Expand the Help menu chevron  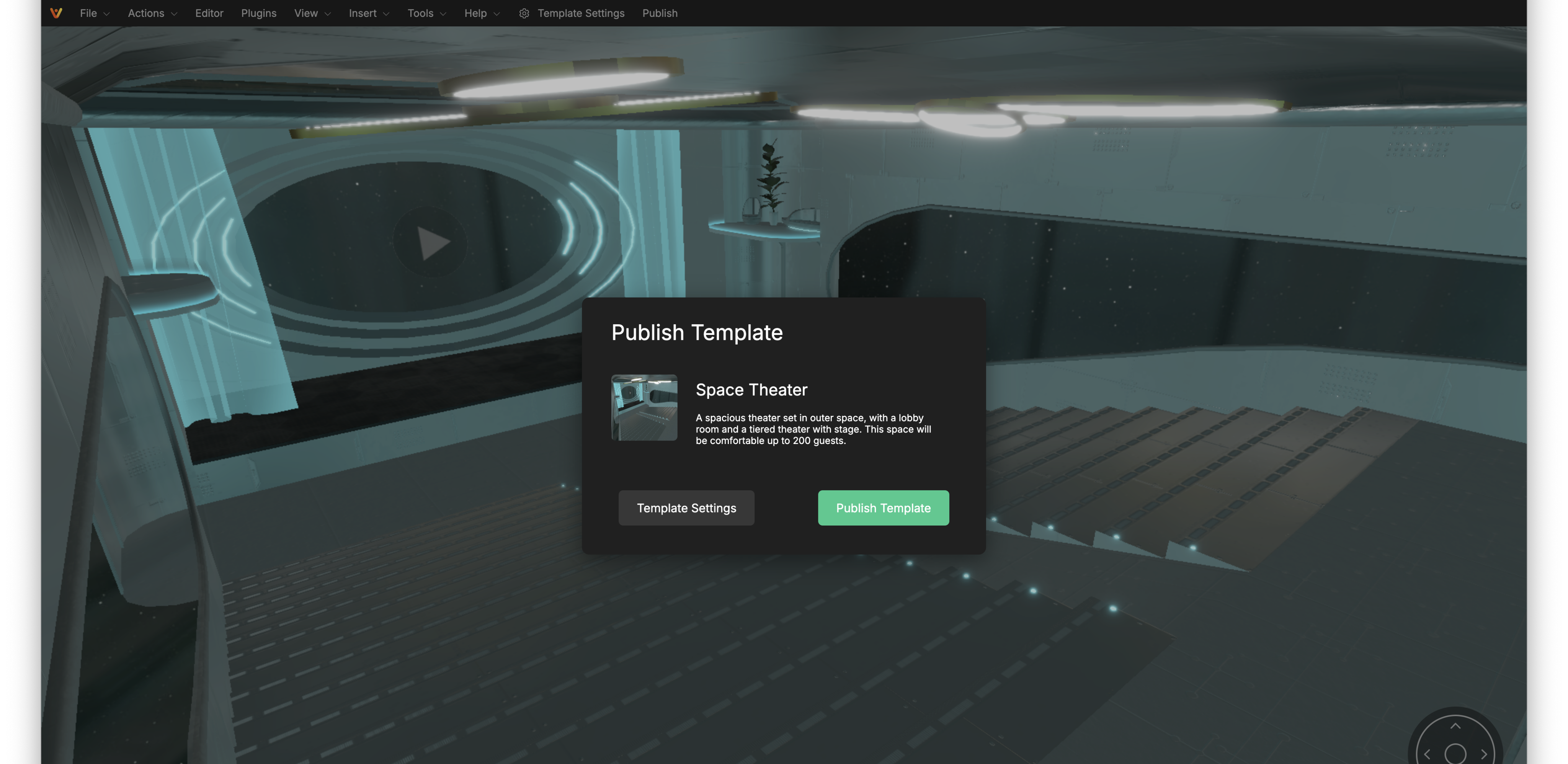[x=496, y=13]
